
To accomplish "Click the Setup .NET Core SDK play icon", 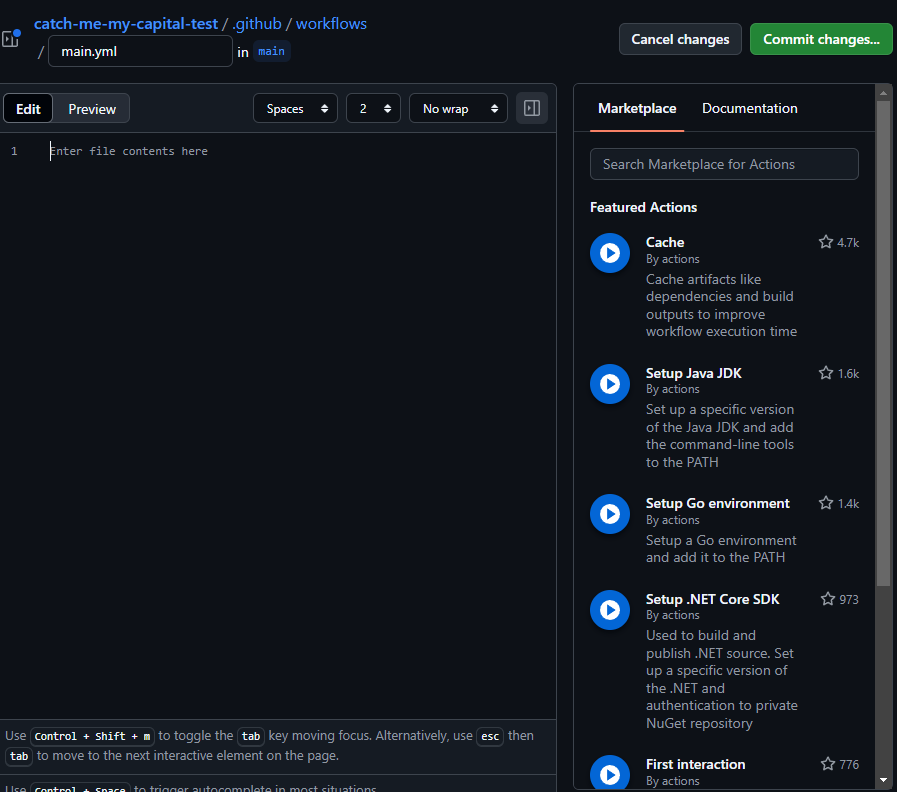I will click(610, 610).
